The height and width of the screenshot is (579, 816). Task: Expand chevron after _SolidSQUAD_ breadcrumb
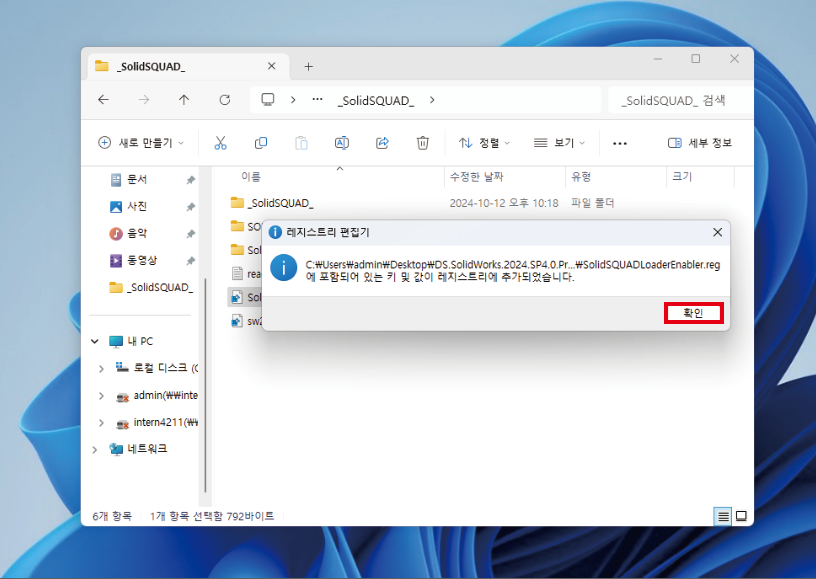coord(432,100)
